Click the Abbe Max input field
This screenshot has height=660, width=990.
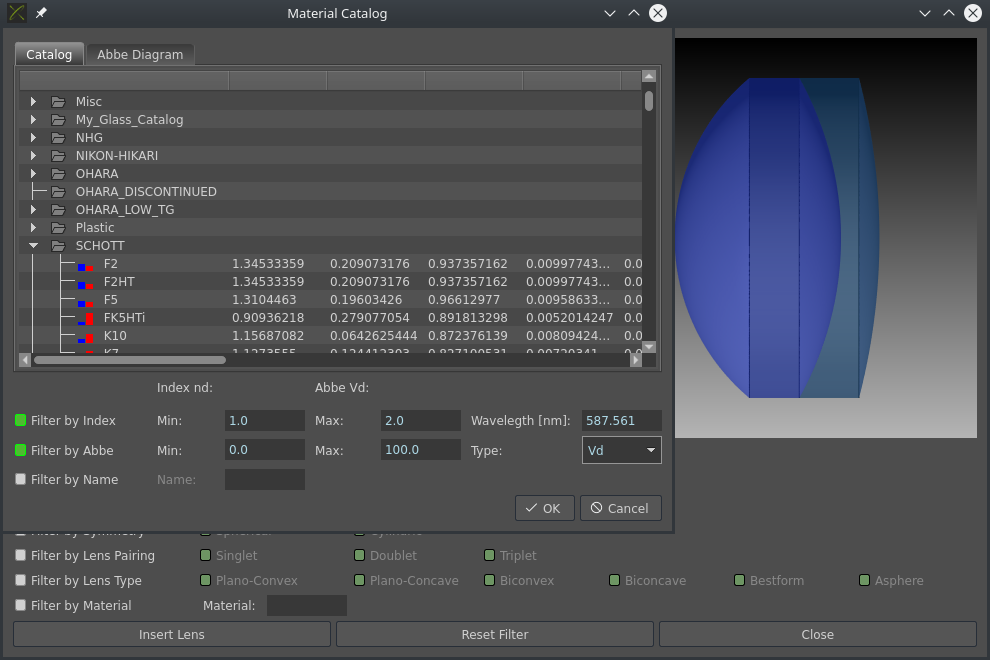tap(420, 450)
